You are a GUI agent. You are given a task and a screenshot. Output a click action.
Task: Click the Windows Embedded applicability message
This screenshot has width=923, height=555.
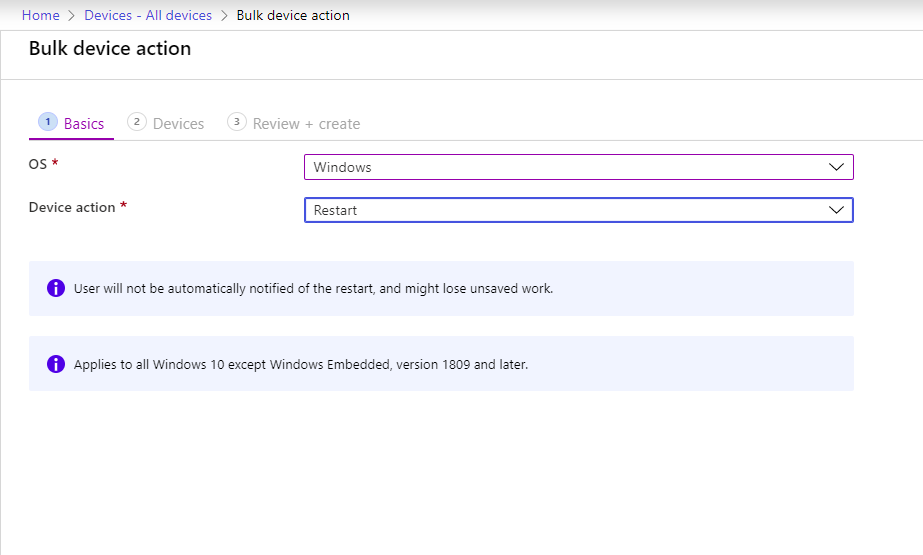[300, 364]
